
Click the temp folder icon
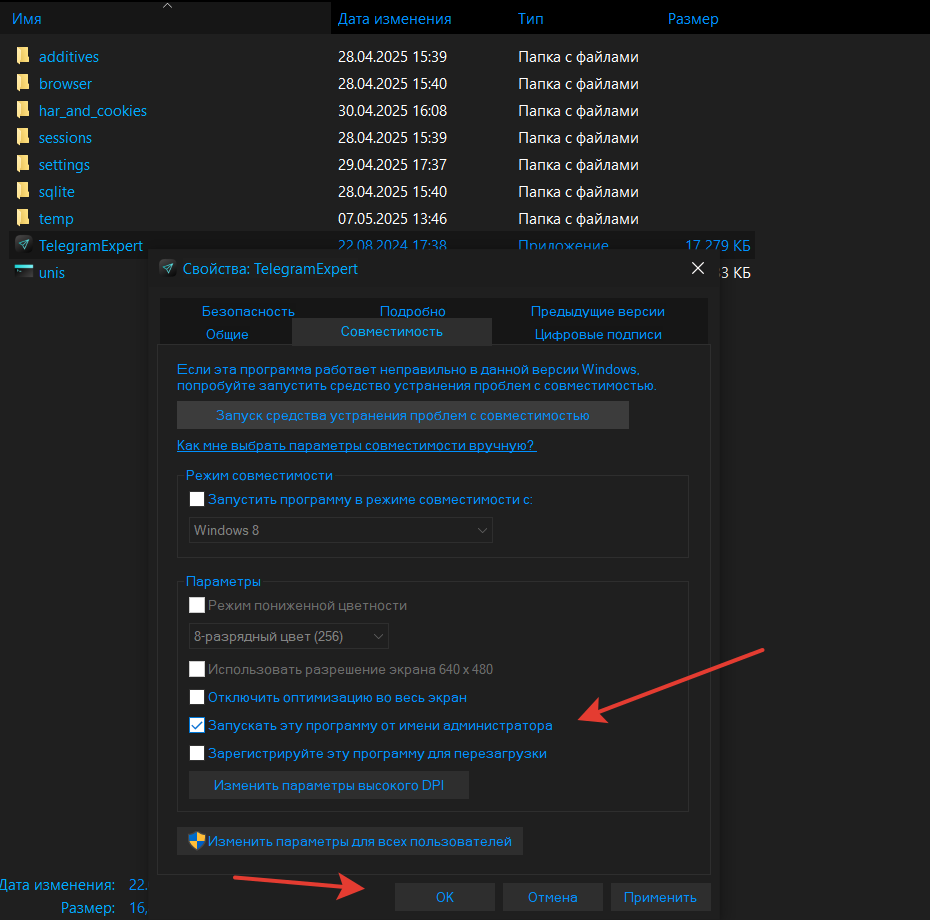coord(23,219)
